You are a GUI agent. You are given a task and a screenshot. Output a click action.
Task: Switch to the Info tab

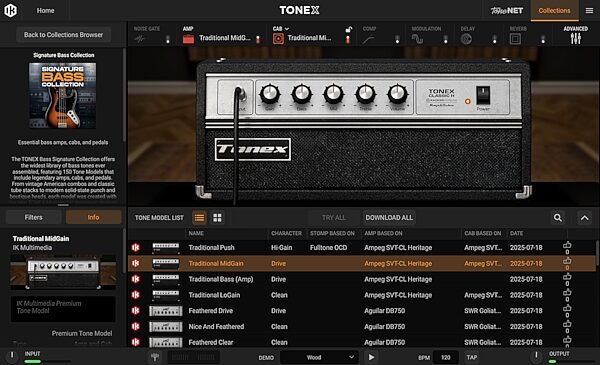click(93, 217)
